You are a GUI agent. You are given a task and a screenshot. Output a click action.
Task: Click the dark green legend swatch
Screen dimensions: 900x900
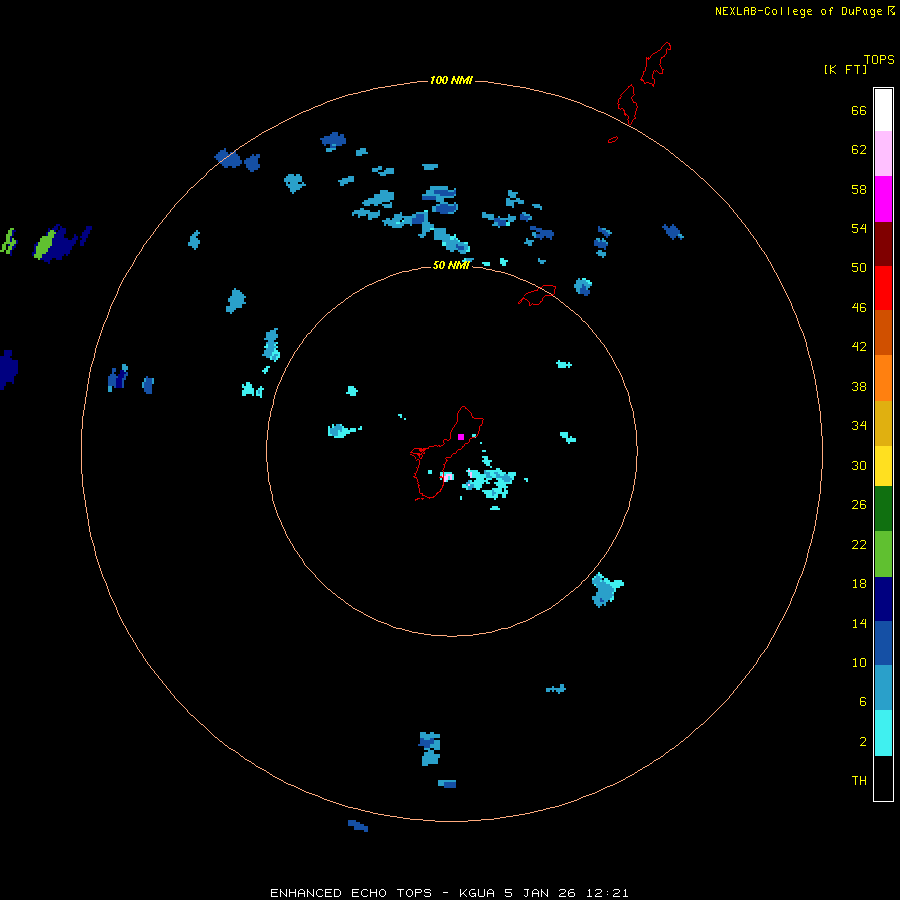click(x=883, y=509)
